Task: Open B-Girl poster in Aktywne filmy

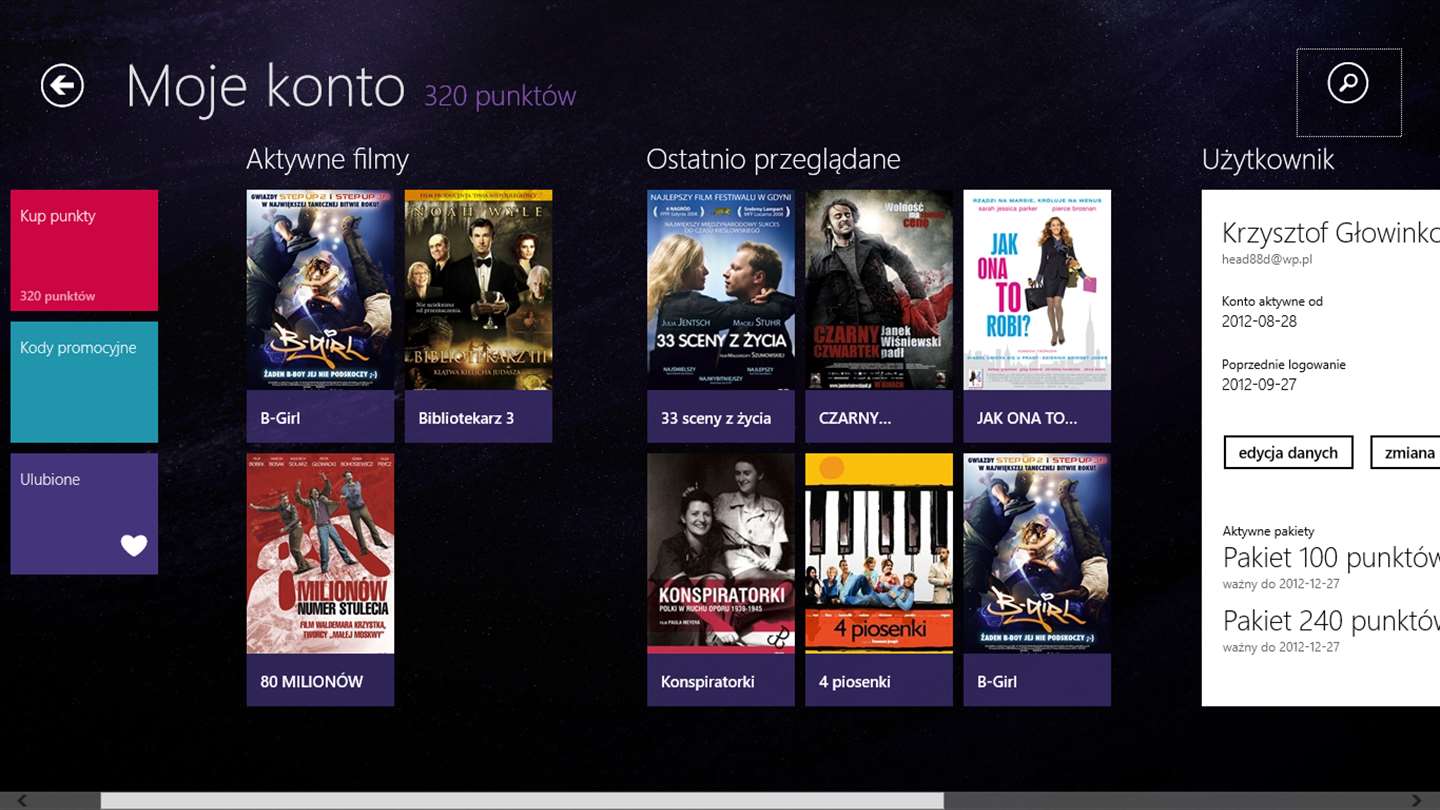Action: (320, 316)
